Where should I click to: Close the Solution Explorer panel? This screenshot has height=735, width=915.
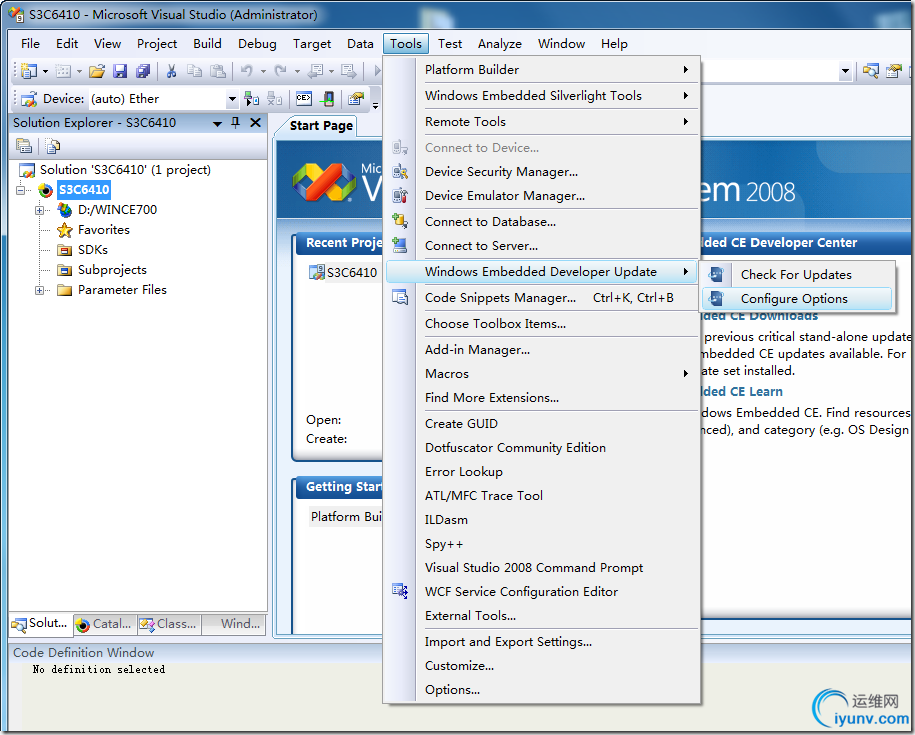[255, 122]
